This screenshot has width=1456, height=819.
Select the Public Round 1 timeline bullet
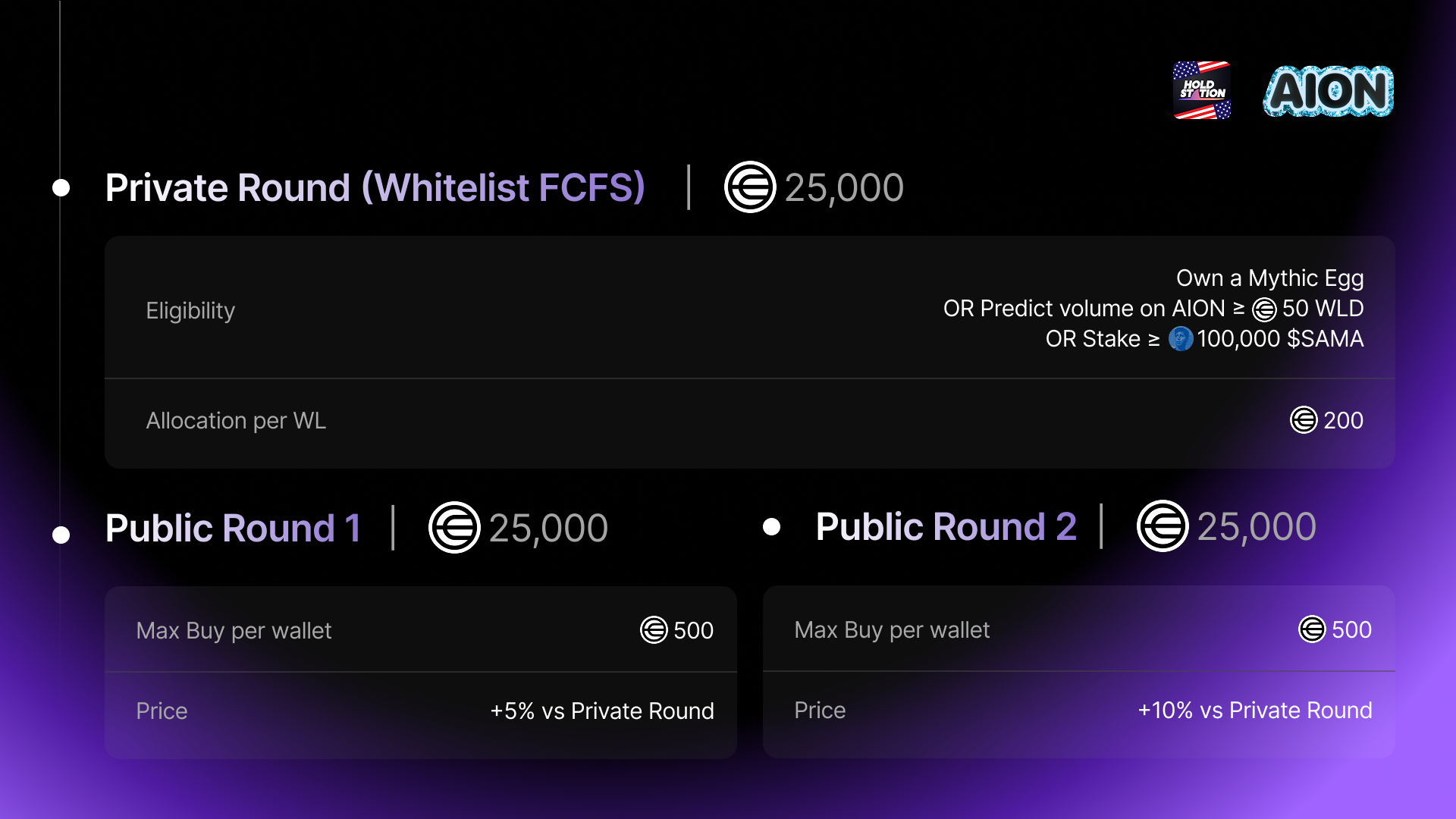pyautogui.click(x=61, y=535)
